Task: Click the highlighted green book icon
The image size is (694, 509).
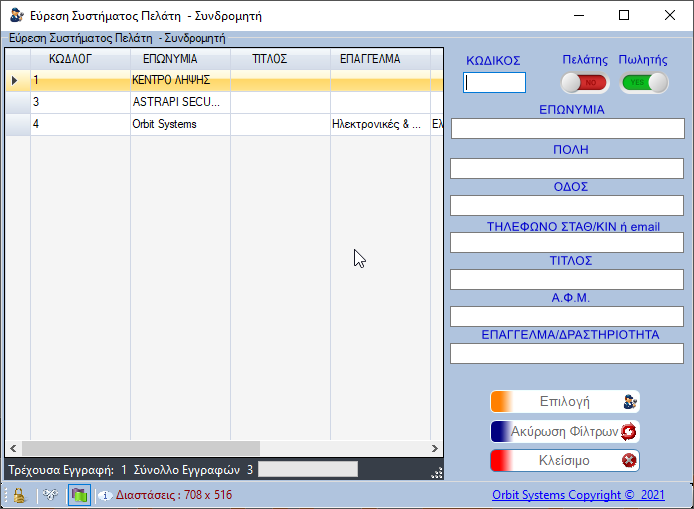Action: click(x=79, y=495)
